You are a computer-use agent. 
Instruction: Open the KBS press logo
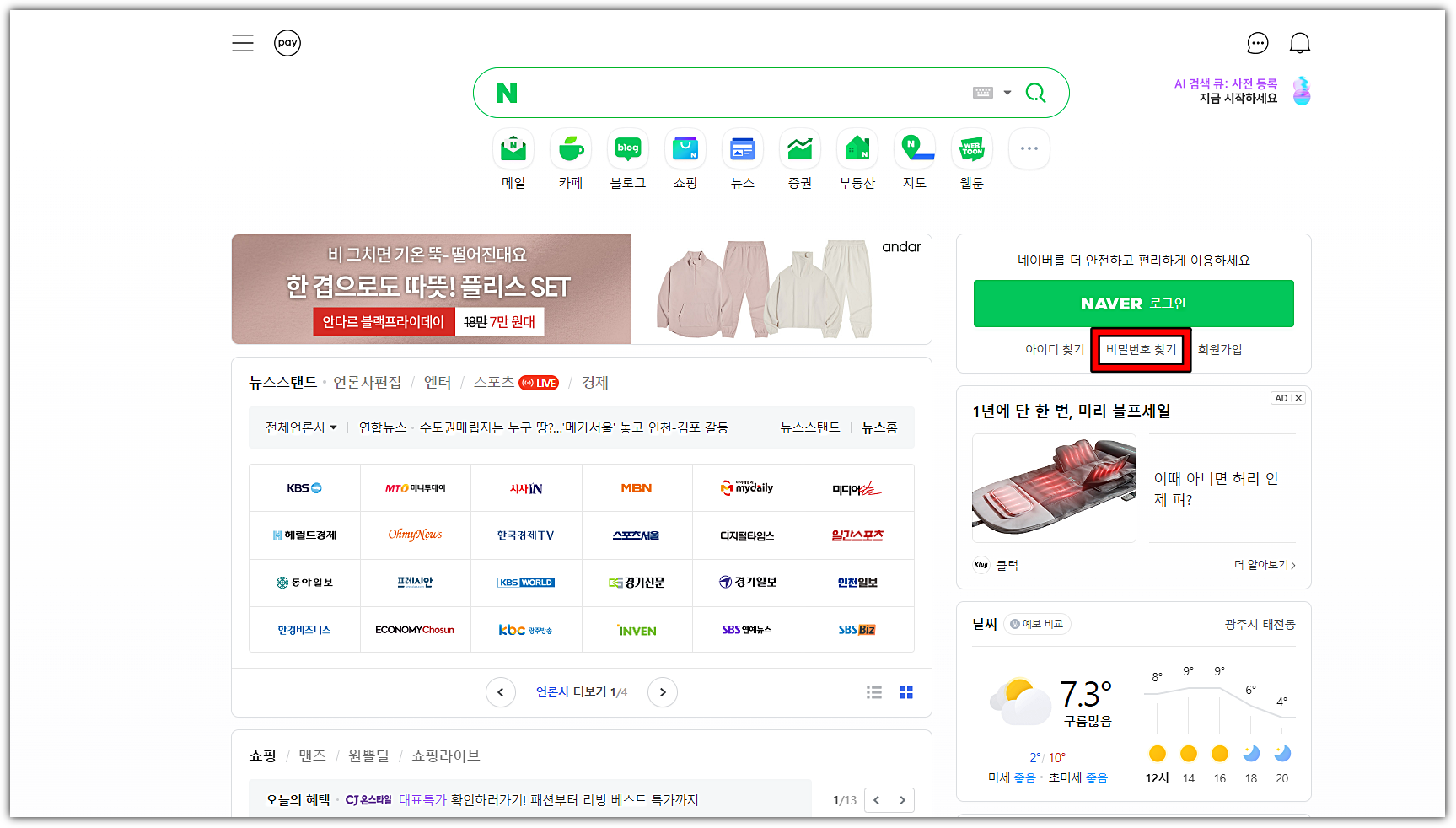coord(304,488)
